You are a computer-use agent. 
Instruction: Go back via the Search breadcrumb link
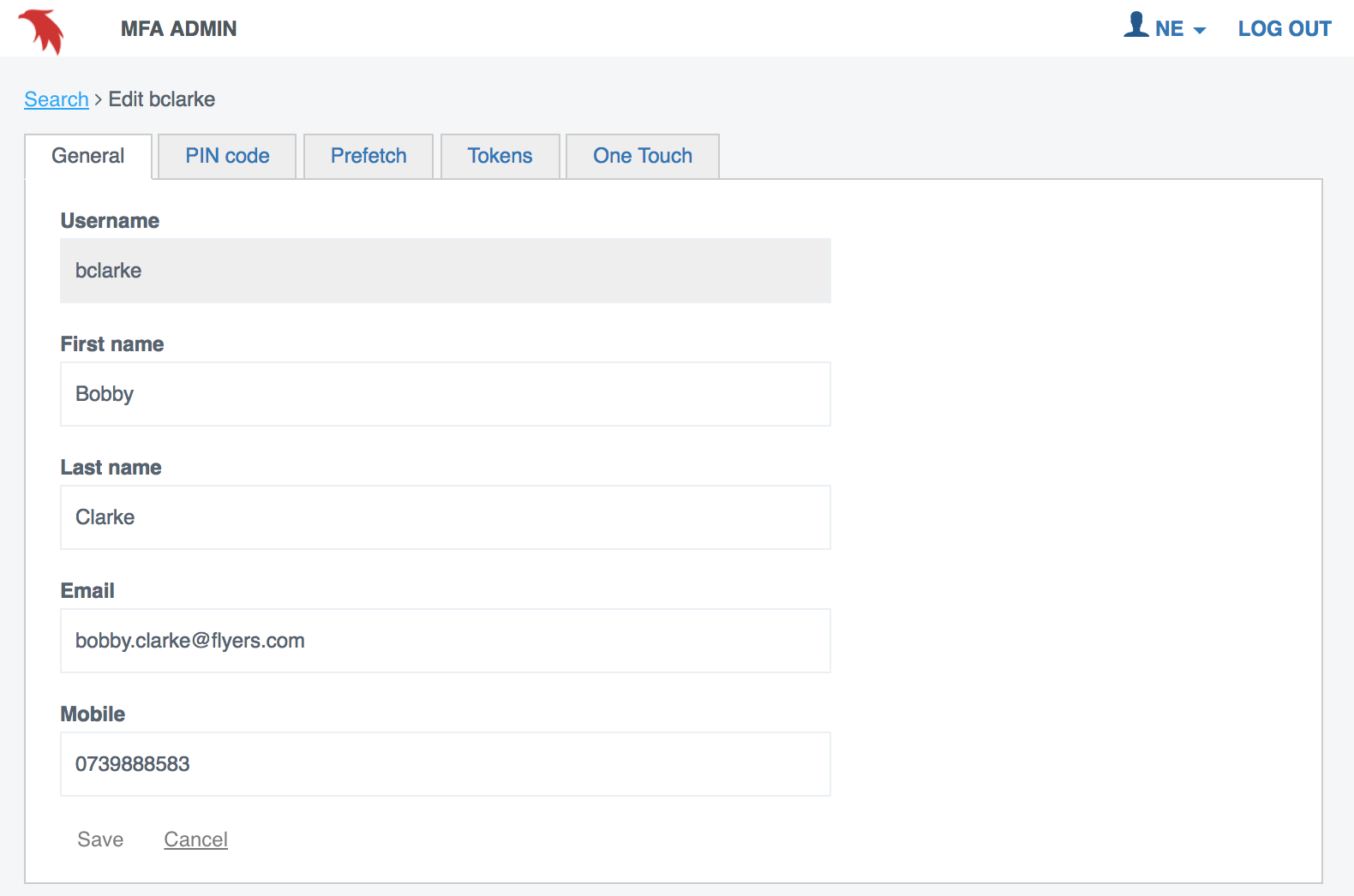tap(57, 99)
